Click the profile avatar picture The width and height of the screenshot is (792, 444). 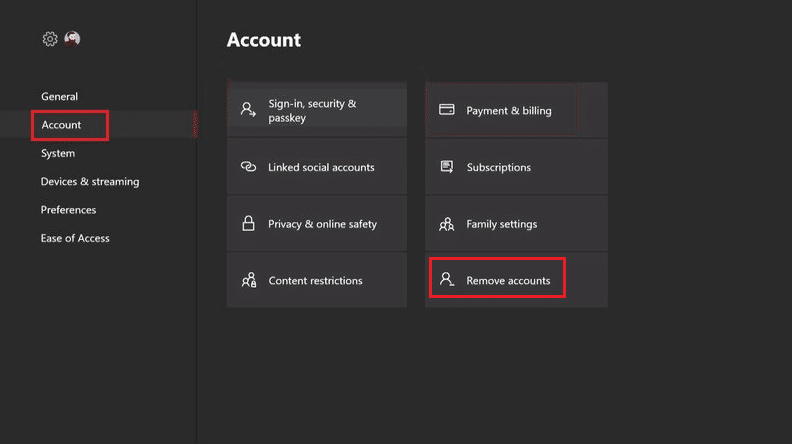72,39
